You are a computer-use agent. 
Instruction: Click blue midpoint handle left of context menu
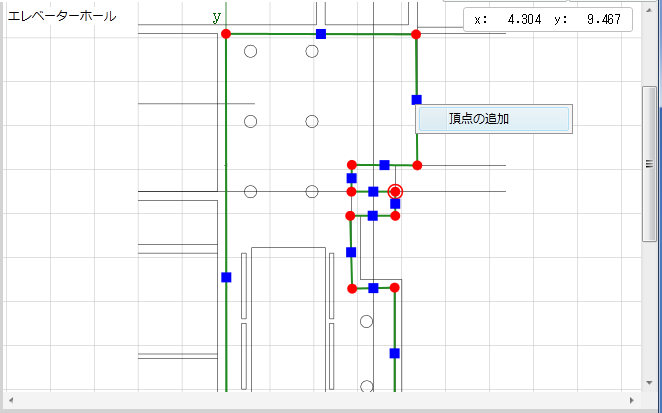[416, 99]
